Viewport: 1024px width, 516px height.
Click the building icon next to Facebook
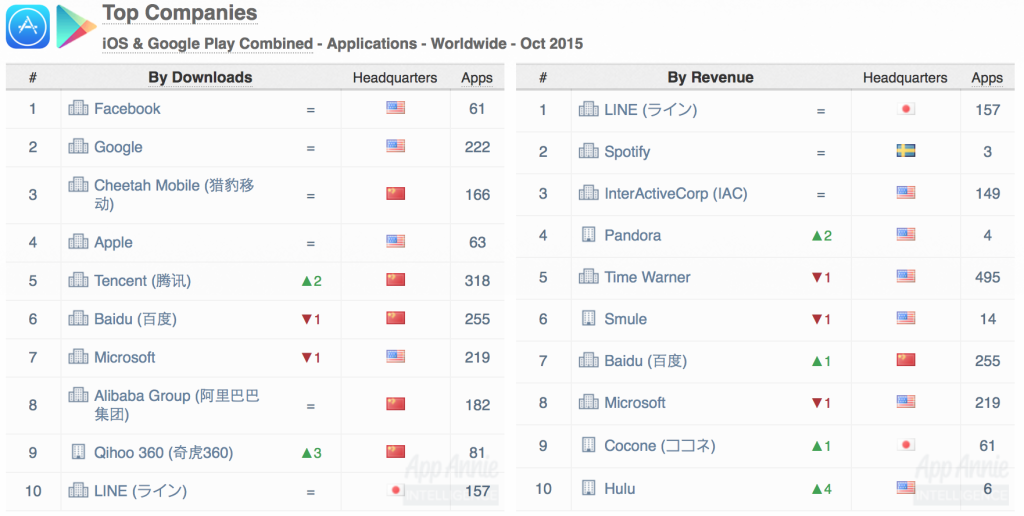click(x=78, y=108)
